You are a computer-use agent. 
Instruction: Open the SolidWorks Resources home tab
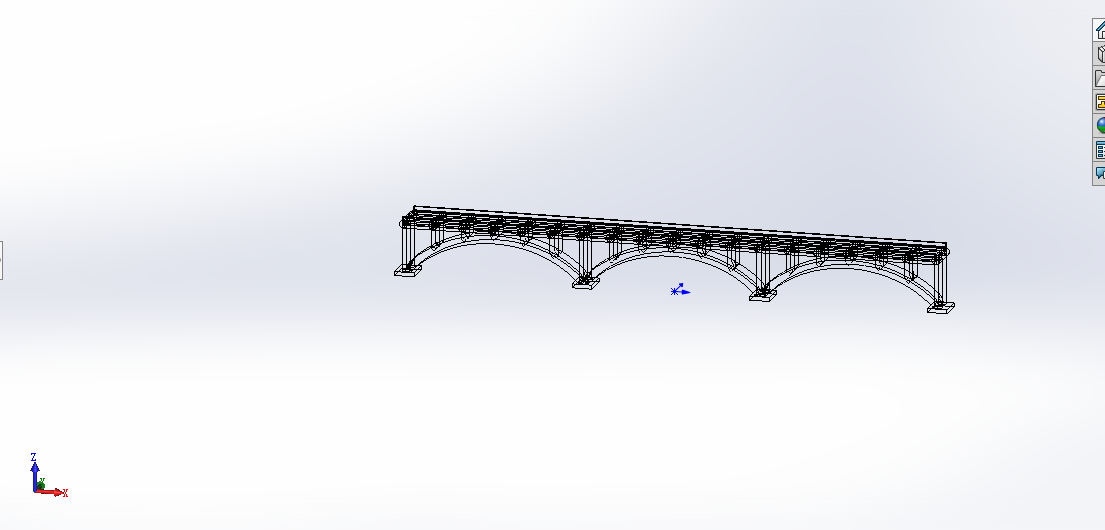(1099, 30)
